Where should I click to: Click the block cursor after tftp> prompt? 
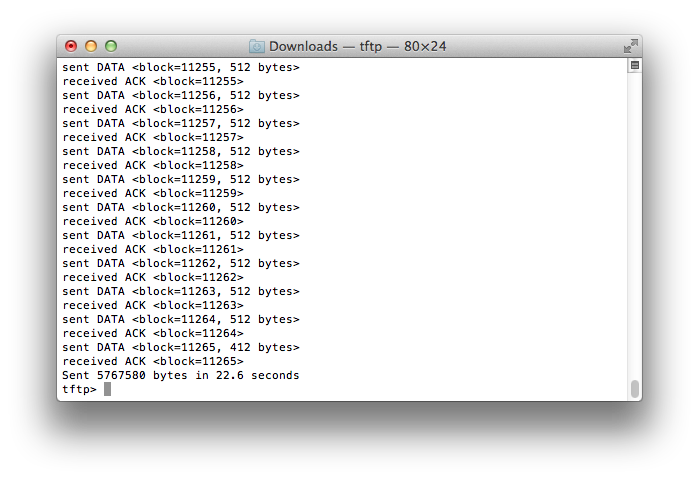click(107, 389)
